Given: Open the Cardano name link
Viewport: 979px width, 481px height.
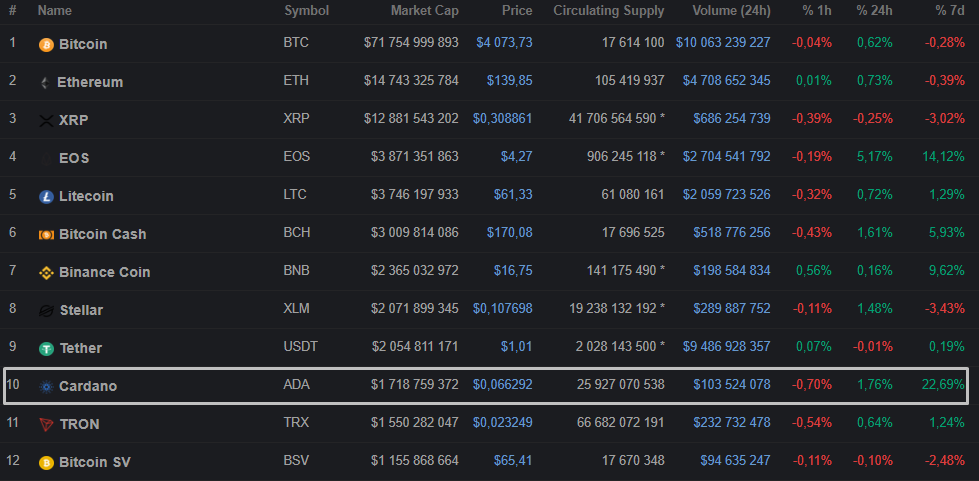Looking at the screenshot, I should (x=88, y=386).
